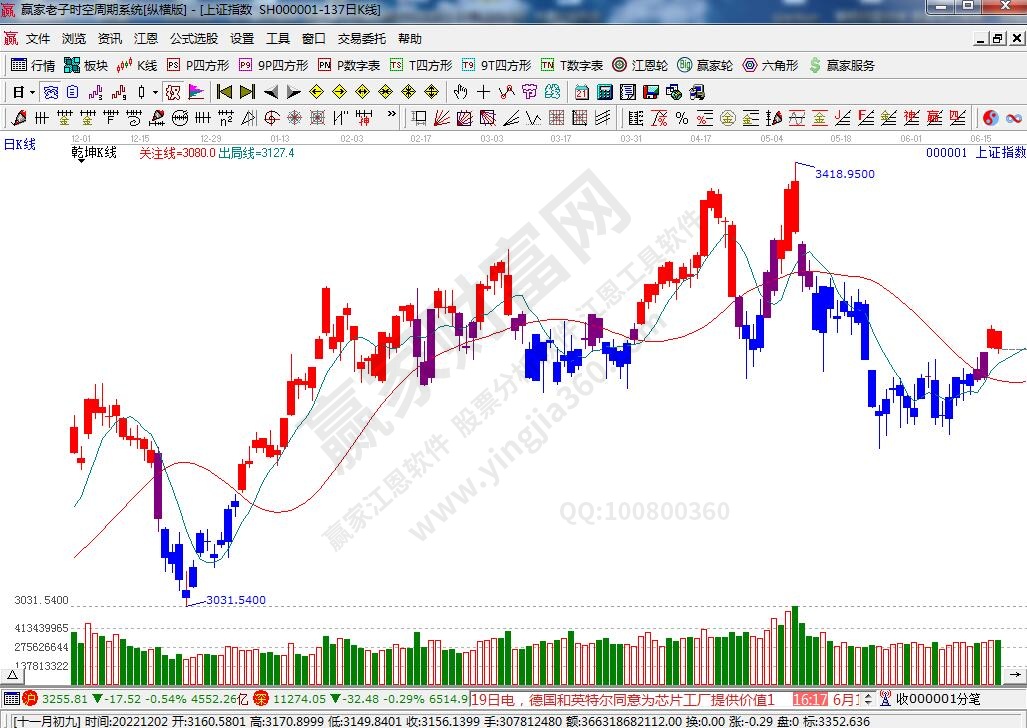Click the yin-yang taiji icon
This screenshot has width=1027, height=728.
click(991, 118)
